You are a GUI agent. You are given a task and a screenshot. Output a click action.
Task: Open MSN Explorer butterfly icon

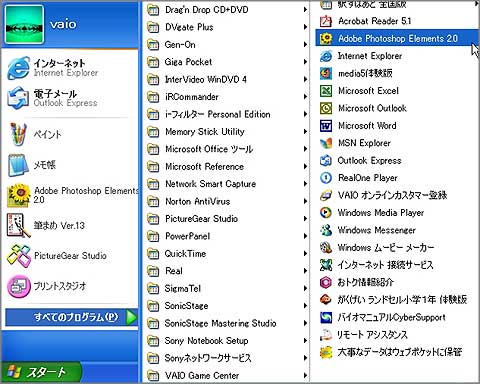coord(326,143)
